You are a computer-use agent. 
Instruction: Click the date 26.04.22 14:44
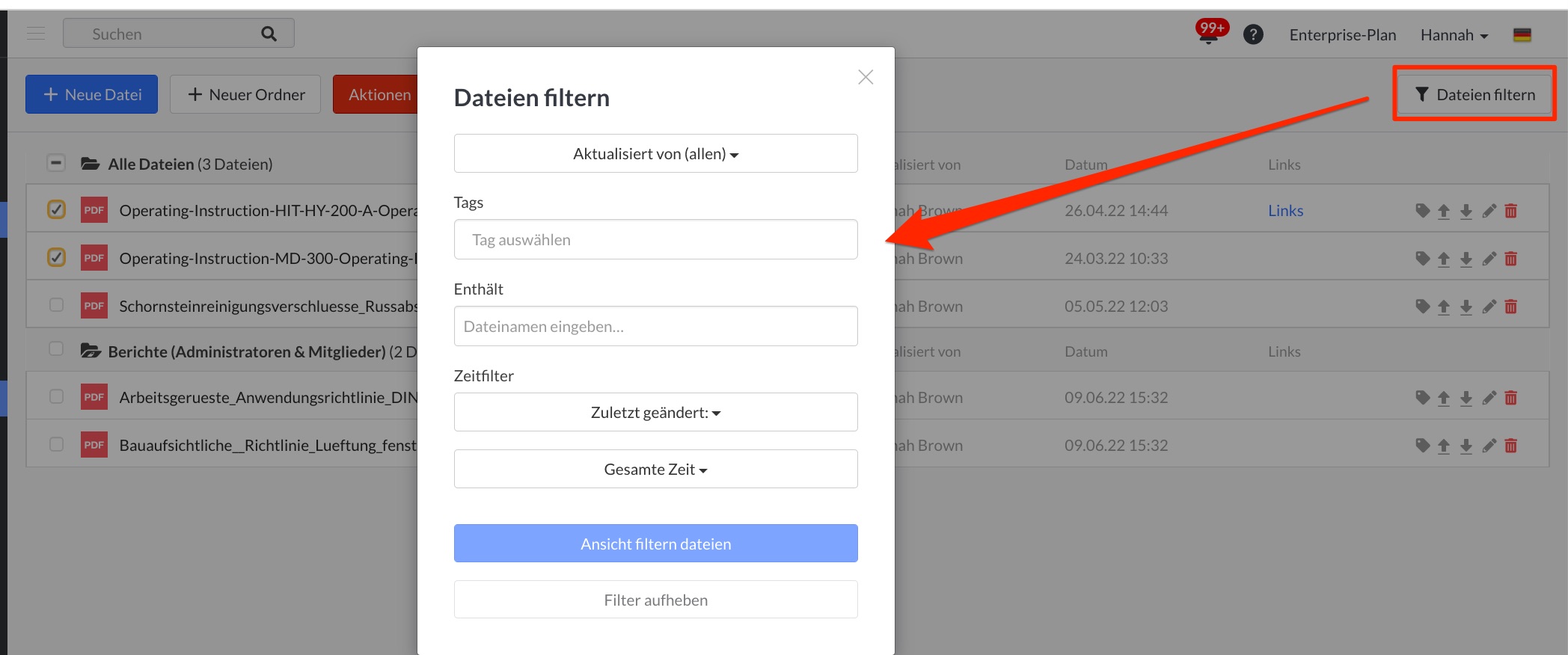1116,211
